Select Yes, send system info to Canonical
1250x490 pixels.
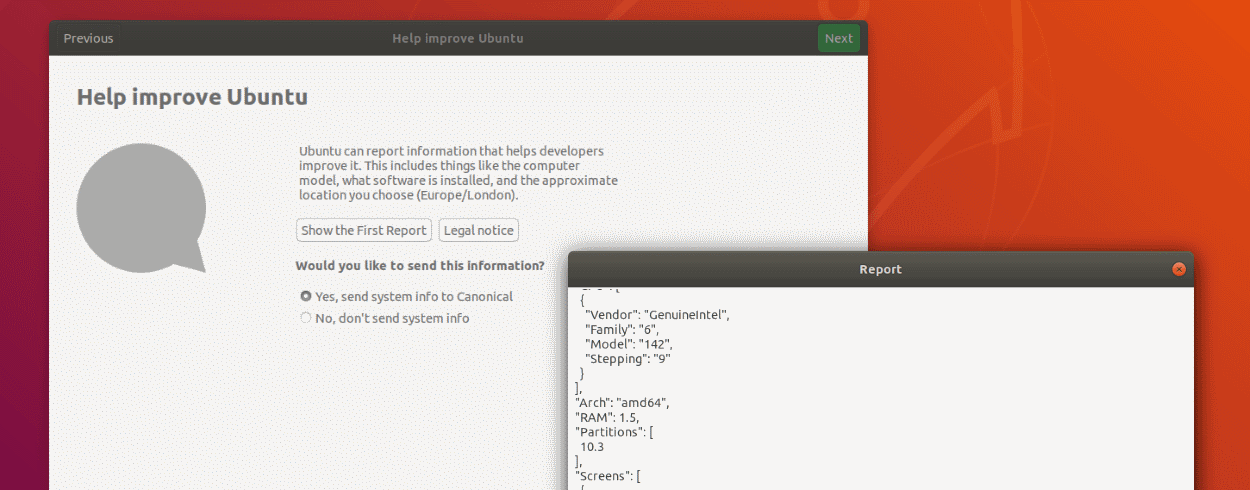tap(407, 296)
